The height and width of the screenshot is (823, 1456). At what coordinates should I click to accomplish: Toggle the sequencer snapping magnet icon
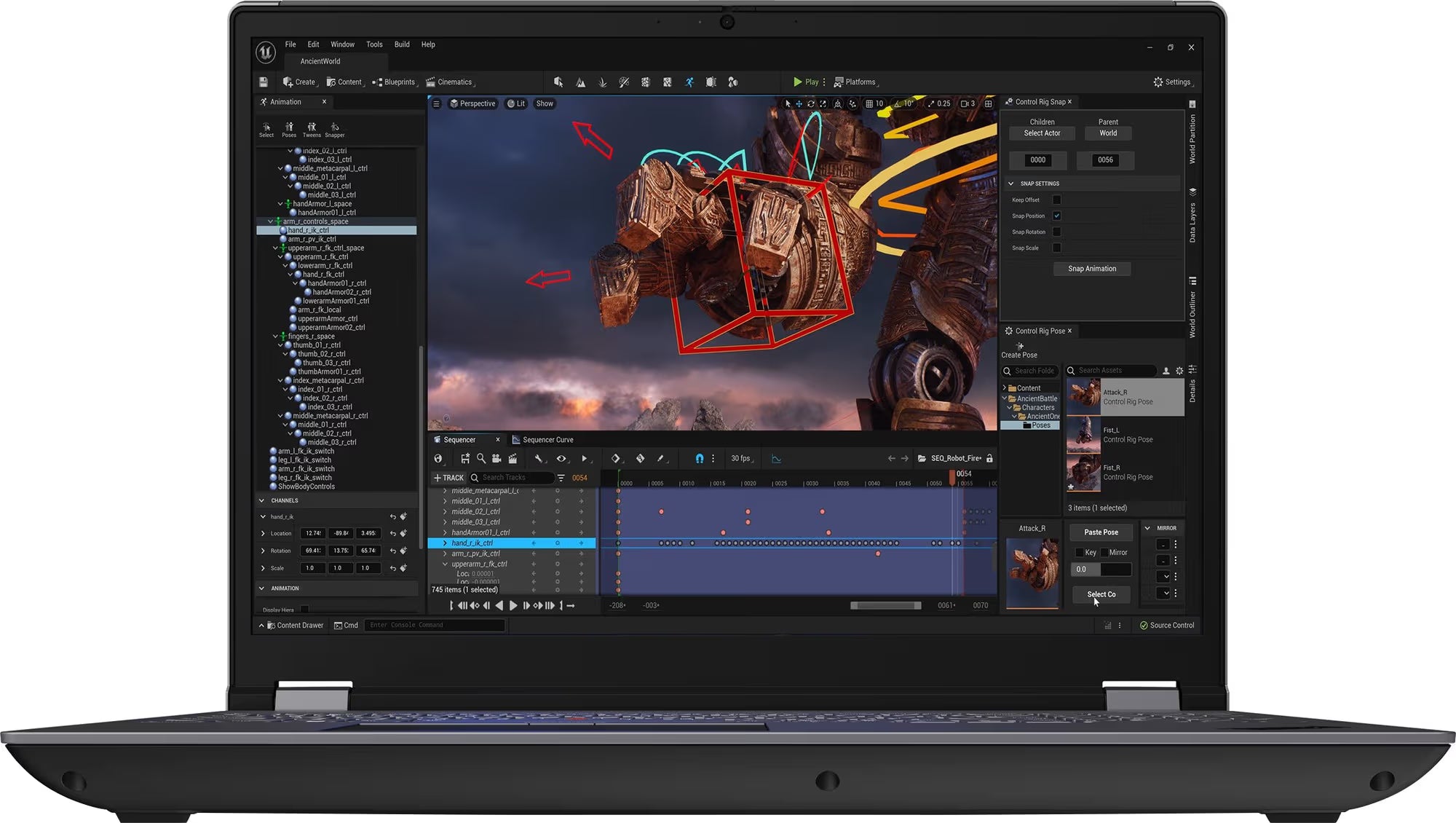coord(699,459)
